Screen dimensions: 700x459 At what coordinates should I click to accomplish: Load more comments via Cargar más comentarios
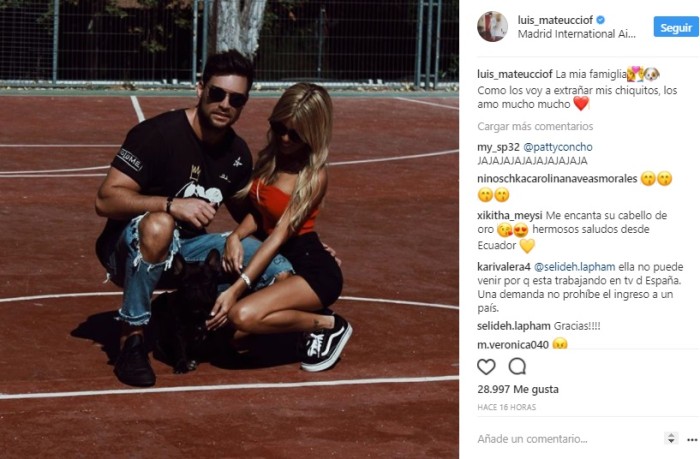pyautogui.click(x=535, y=126)
